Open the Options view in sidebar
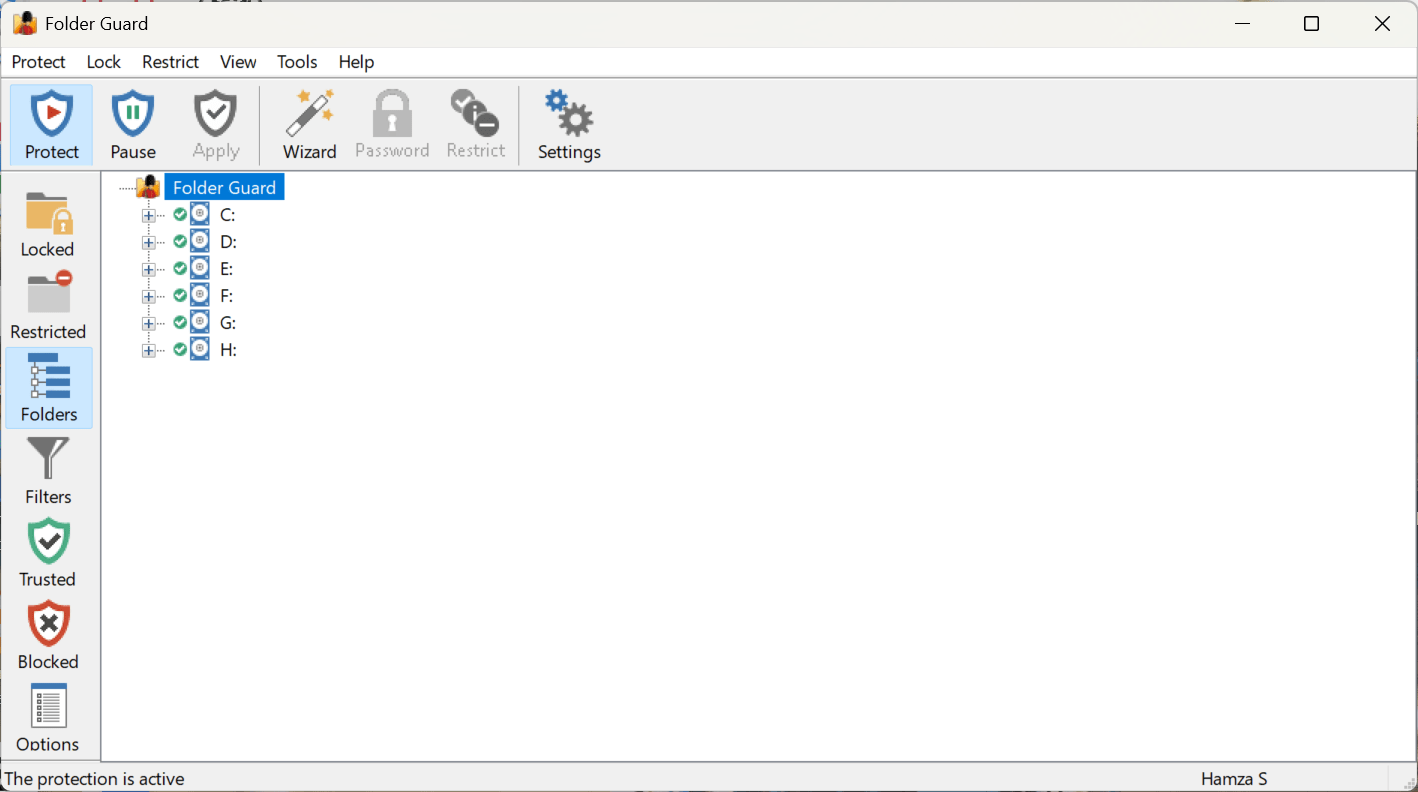1418x792 pixels. coord(48,718)
